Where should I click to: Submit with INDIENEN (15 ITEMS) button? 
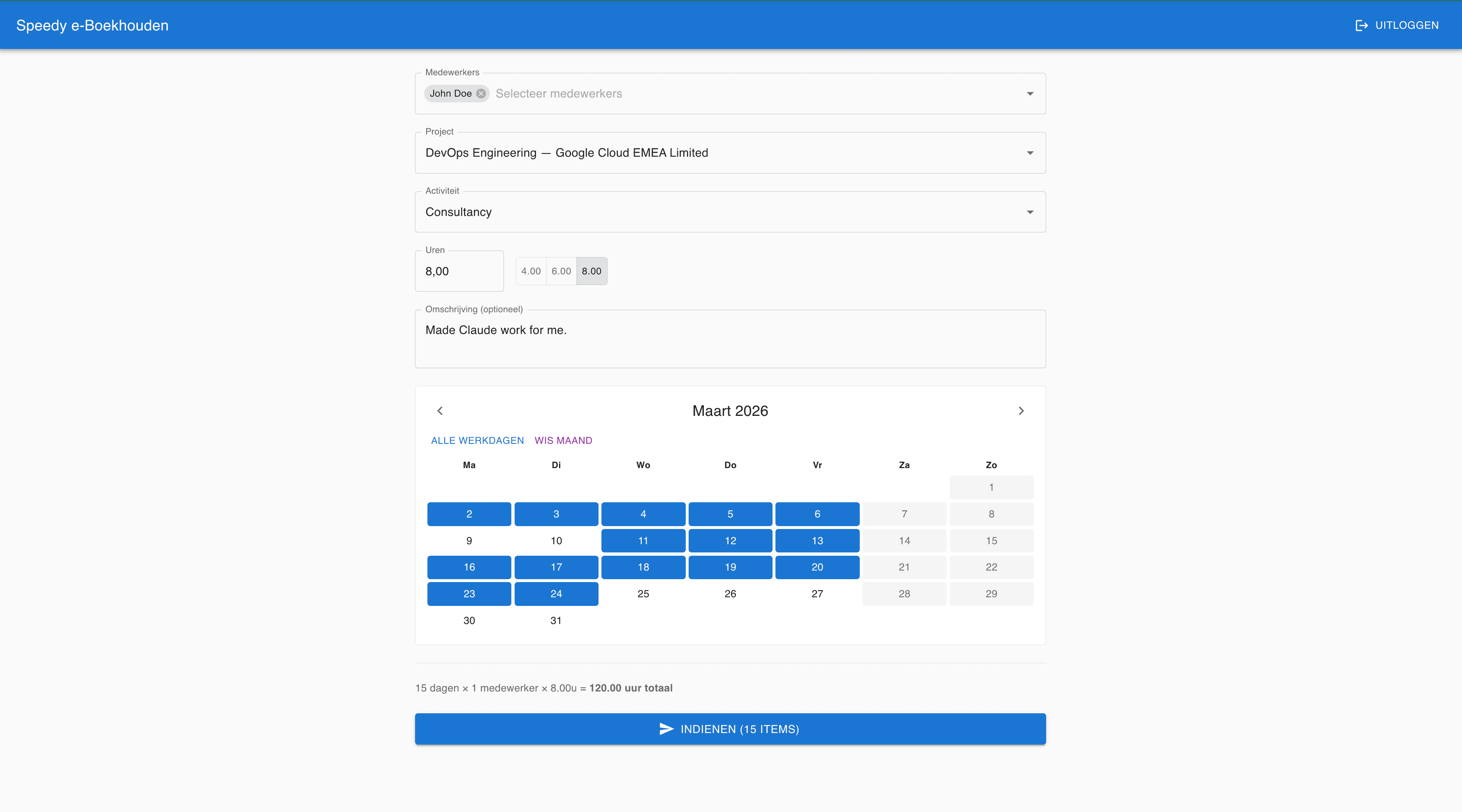(730, 728)
